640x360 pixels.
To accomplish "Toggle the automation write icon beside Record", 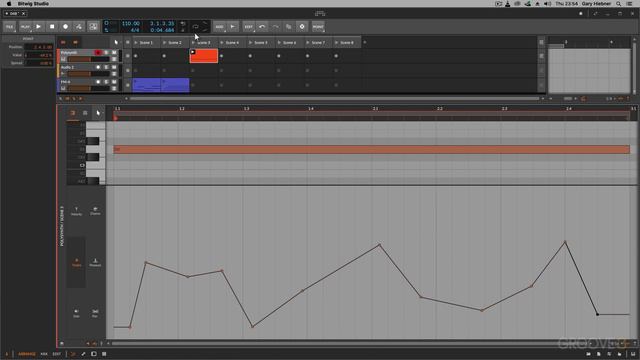I will point(79,27).
